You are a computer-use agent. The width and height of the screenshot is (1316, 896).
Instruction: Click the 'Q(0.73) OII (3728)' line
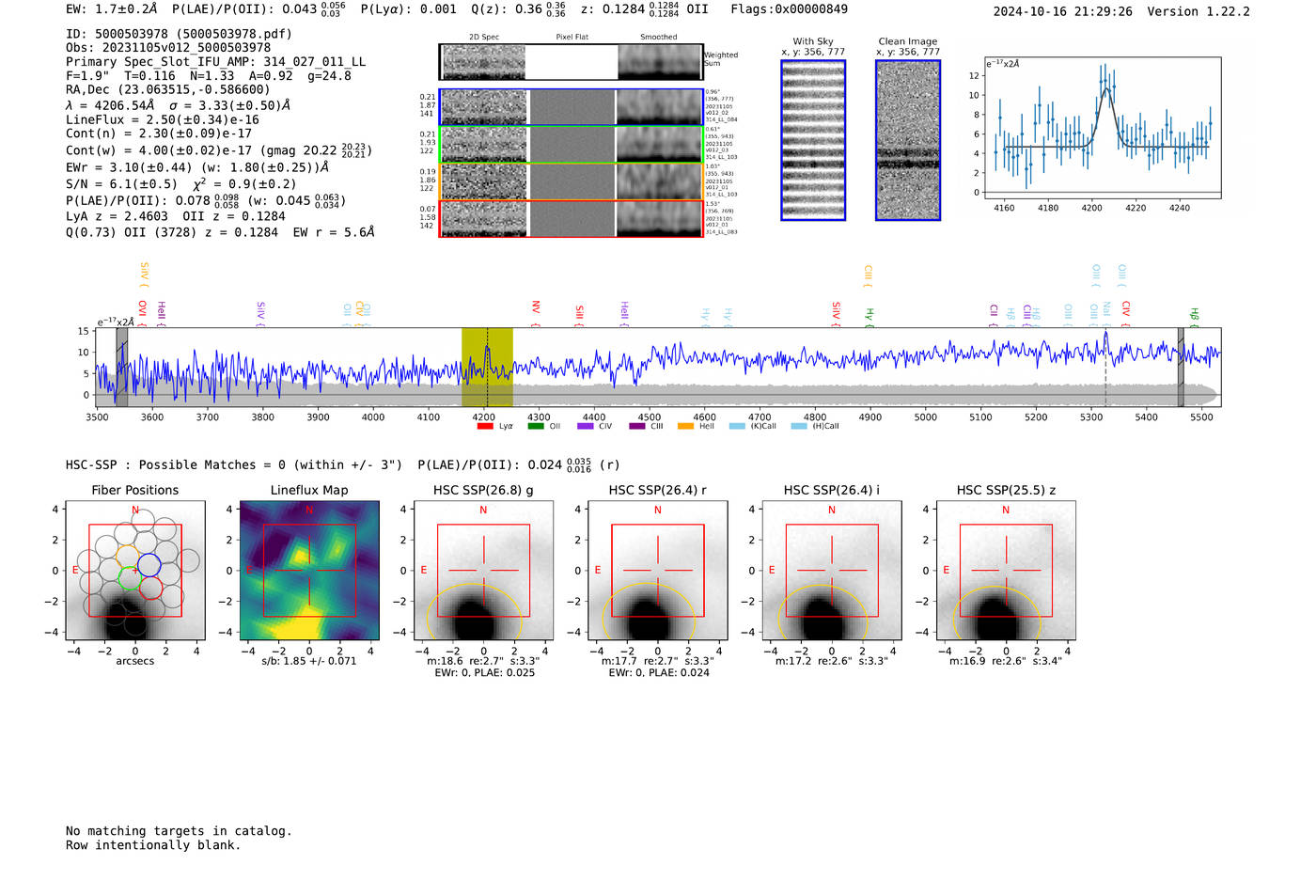(x=220, y=232)
